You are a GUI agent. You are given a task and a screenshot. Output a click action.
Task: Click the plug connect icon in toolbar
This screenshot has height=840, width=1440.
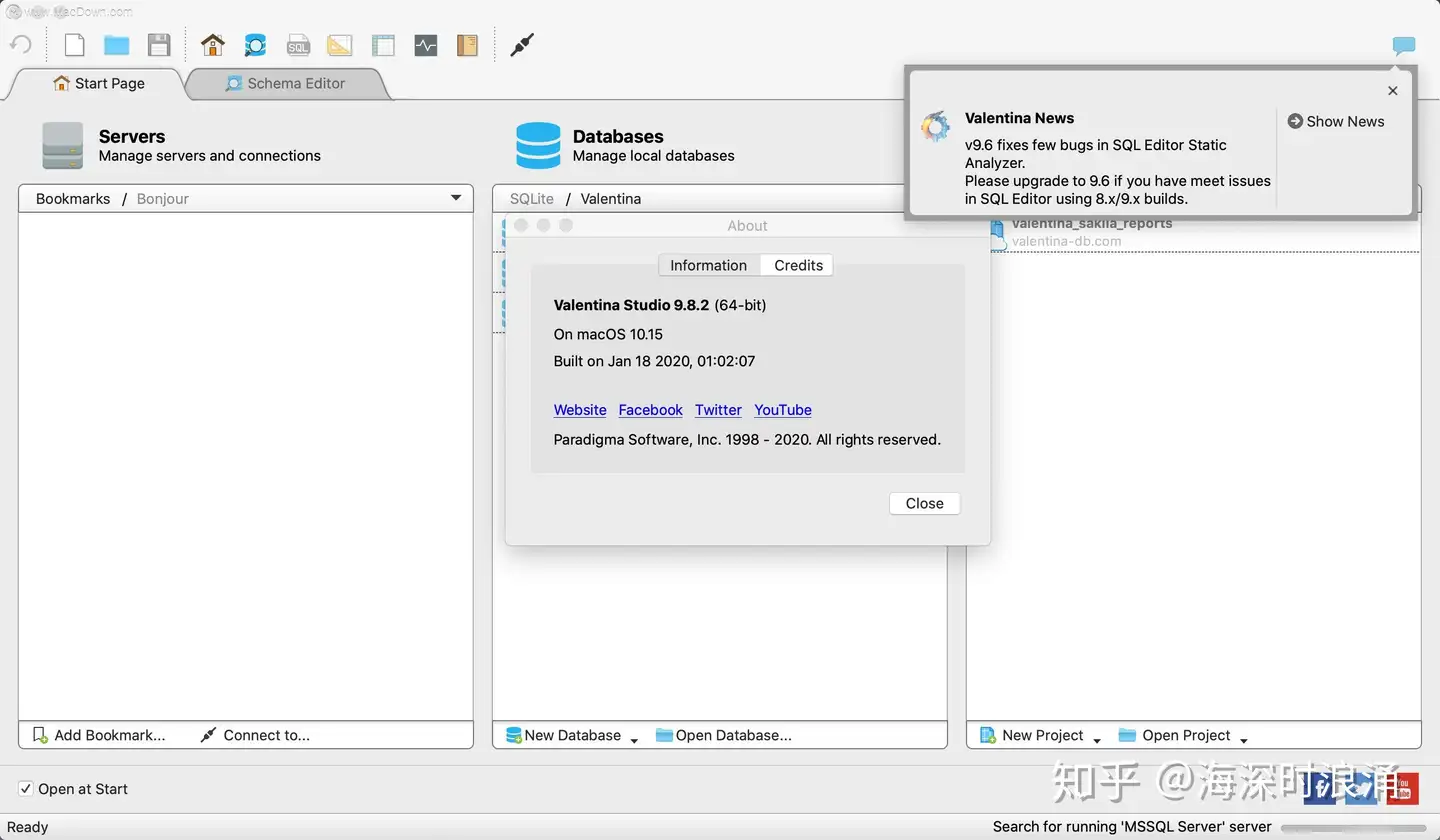point(522,45)
